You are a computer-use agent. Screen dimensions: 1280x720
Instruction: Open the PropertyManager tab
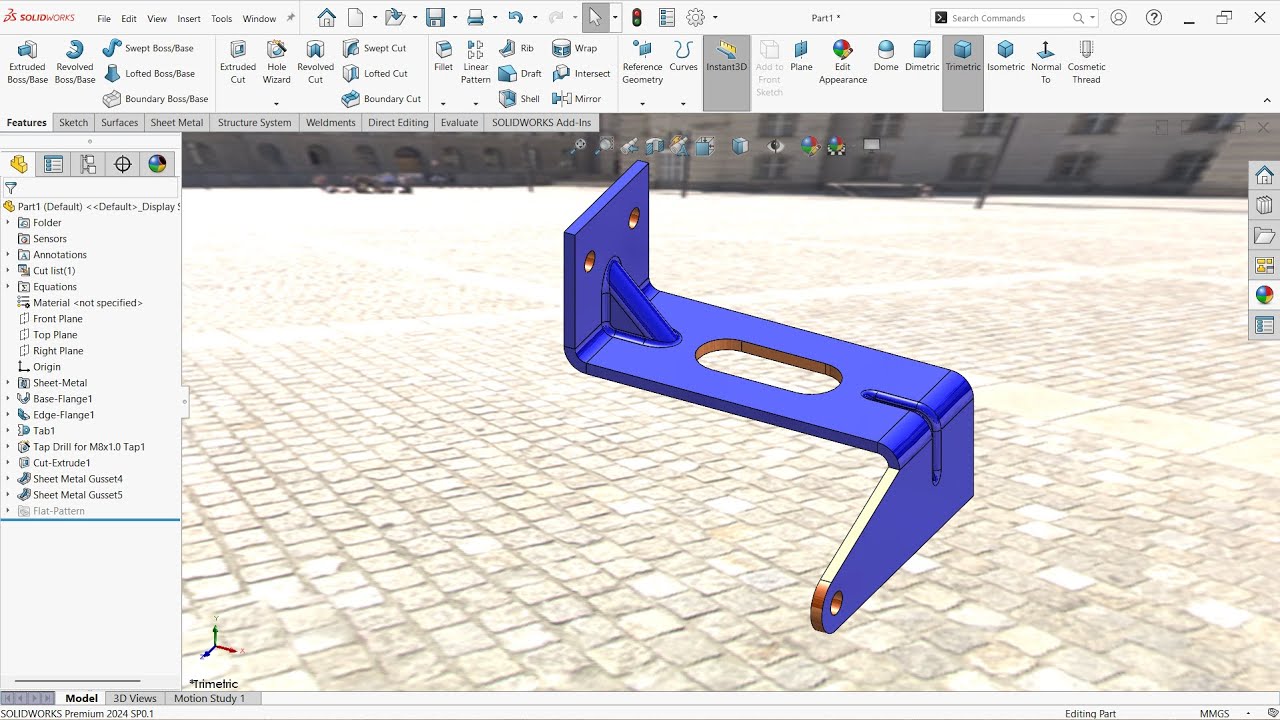[x=53, y=164]
